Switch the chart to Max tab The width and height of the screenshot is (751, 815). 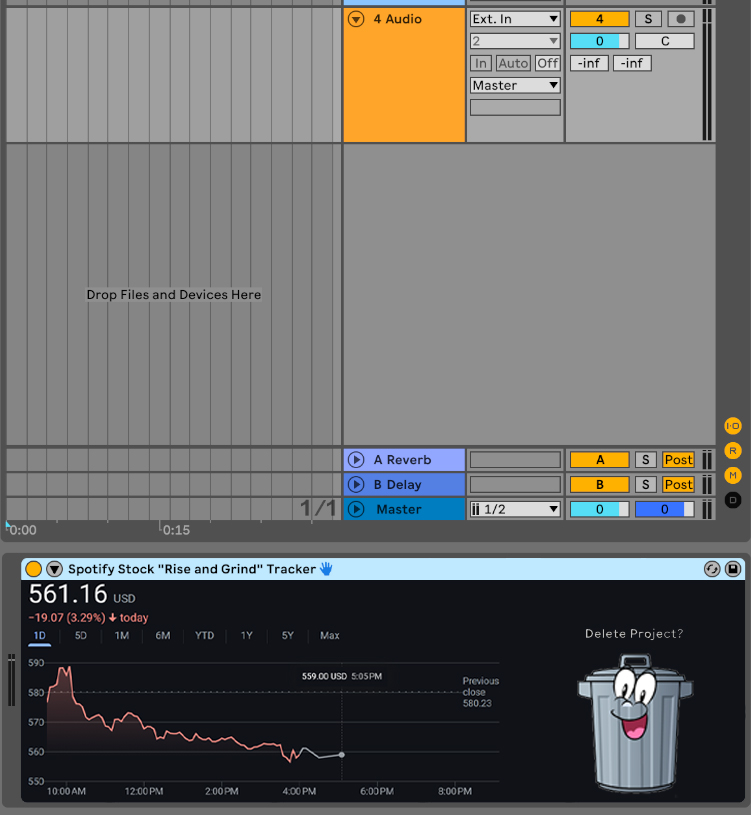(330, 636)
